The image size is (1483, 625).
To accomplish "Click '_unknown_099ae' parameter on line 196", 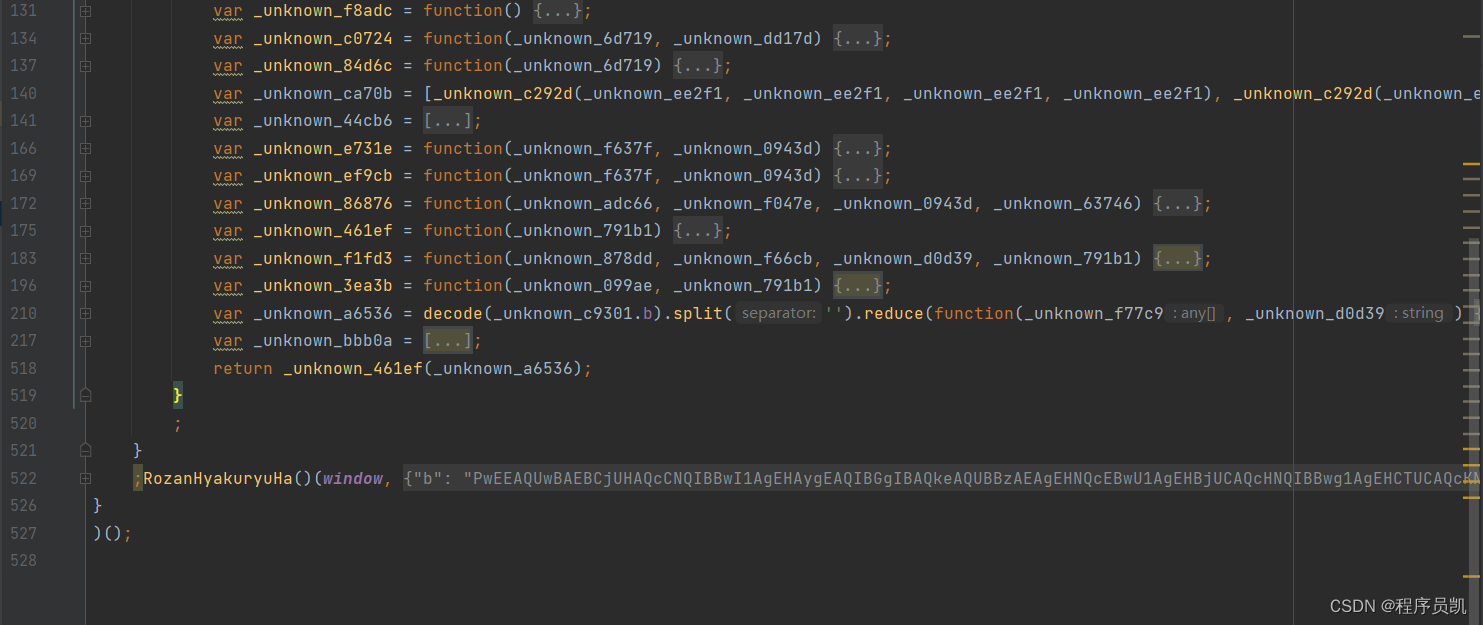I will [x=583, y=286].
